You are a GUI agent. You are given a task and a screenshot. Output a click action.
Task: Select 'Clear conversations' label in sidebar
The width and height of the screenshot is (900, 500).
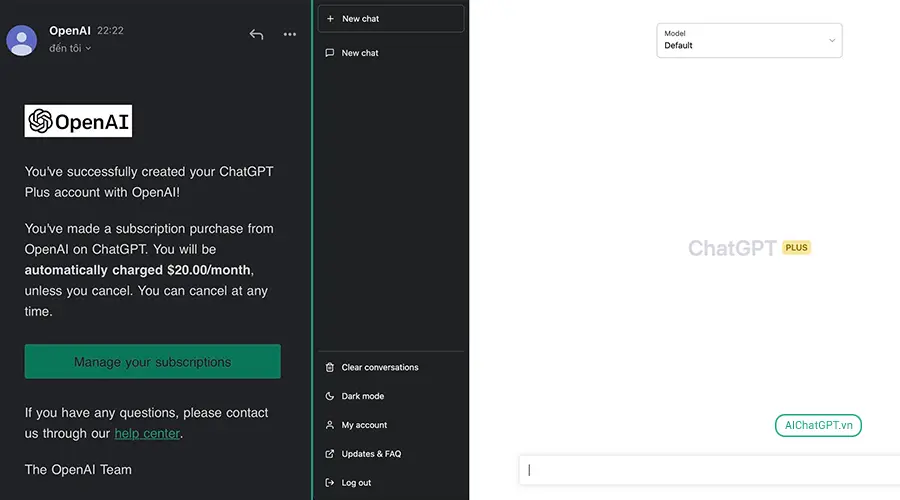(380, 367)
